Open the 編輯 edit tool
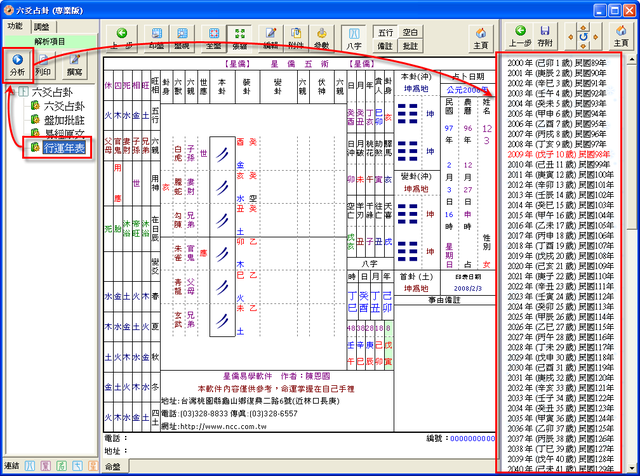This screenshot has width=640, height=476. coord(271,38)
